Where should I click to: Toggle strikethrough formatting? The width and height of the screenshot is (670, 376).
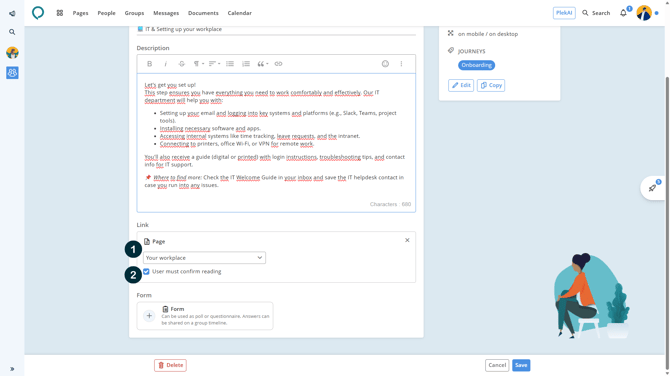click(182, 64)
